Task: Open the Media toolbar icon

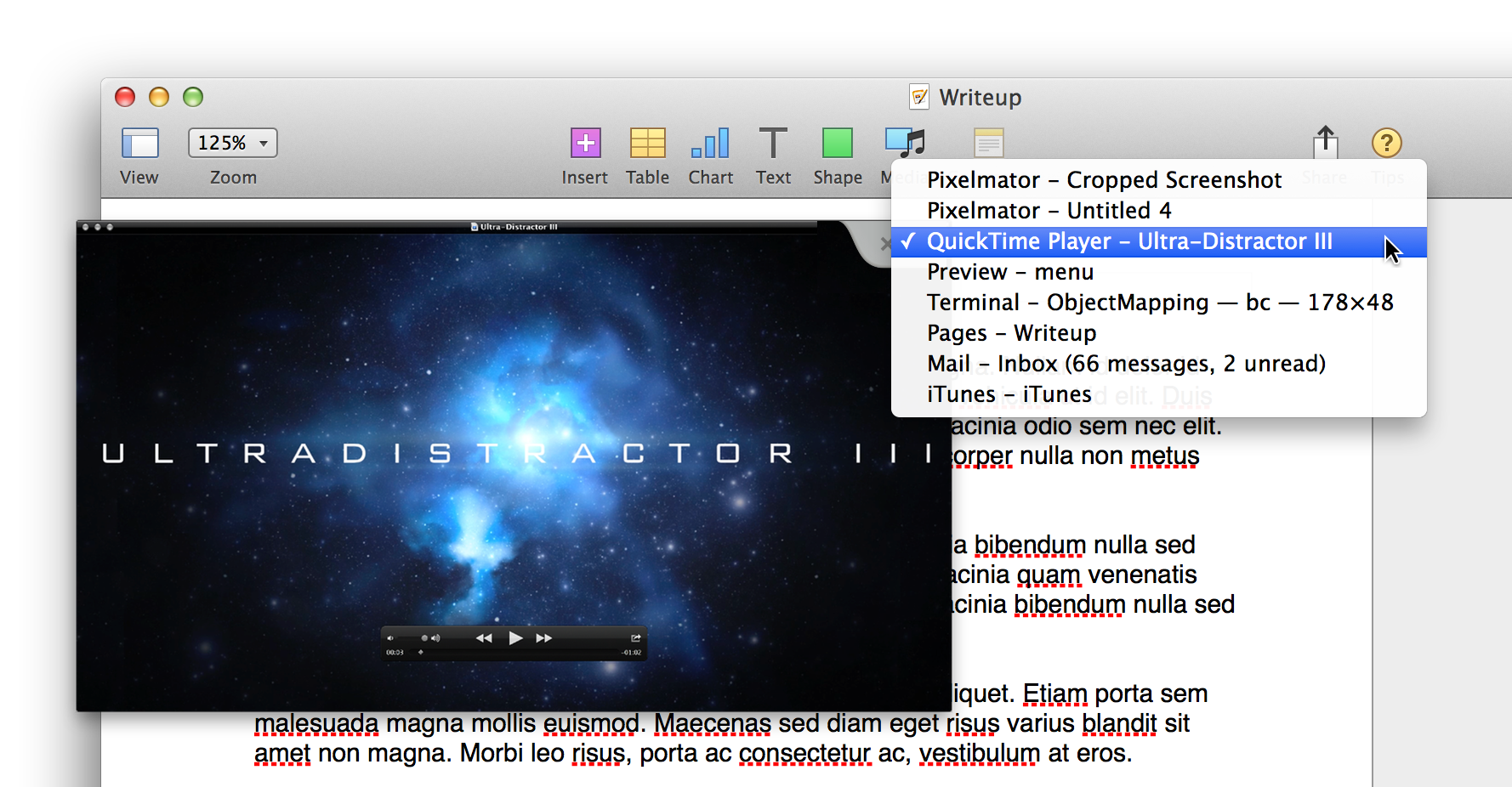Action: click(905, 143)
